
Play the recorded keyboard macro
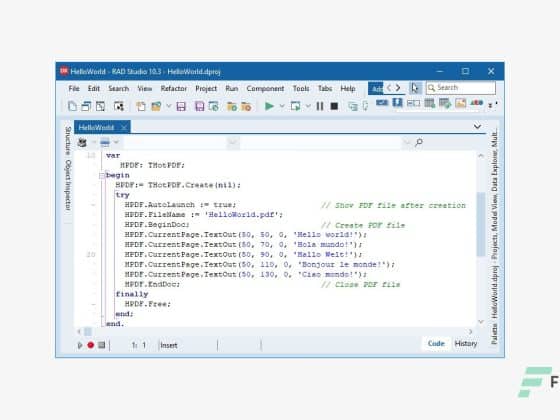(80, 345)
